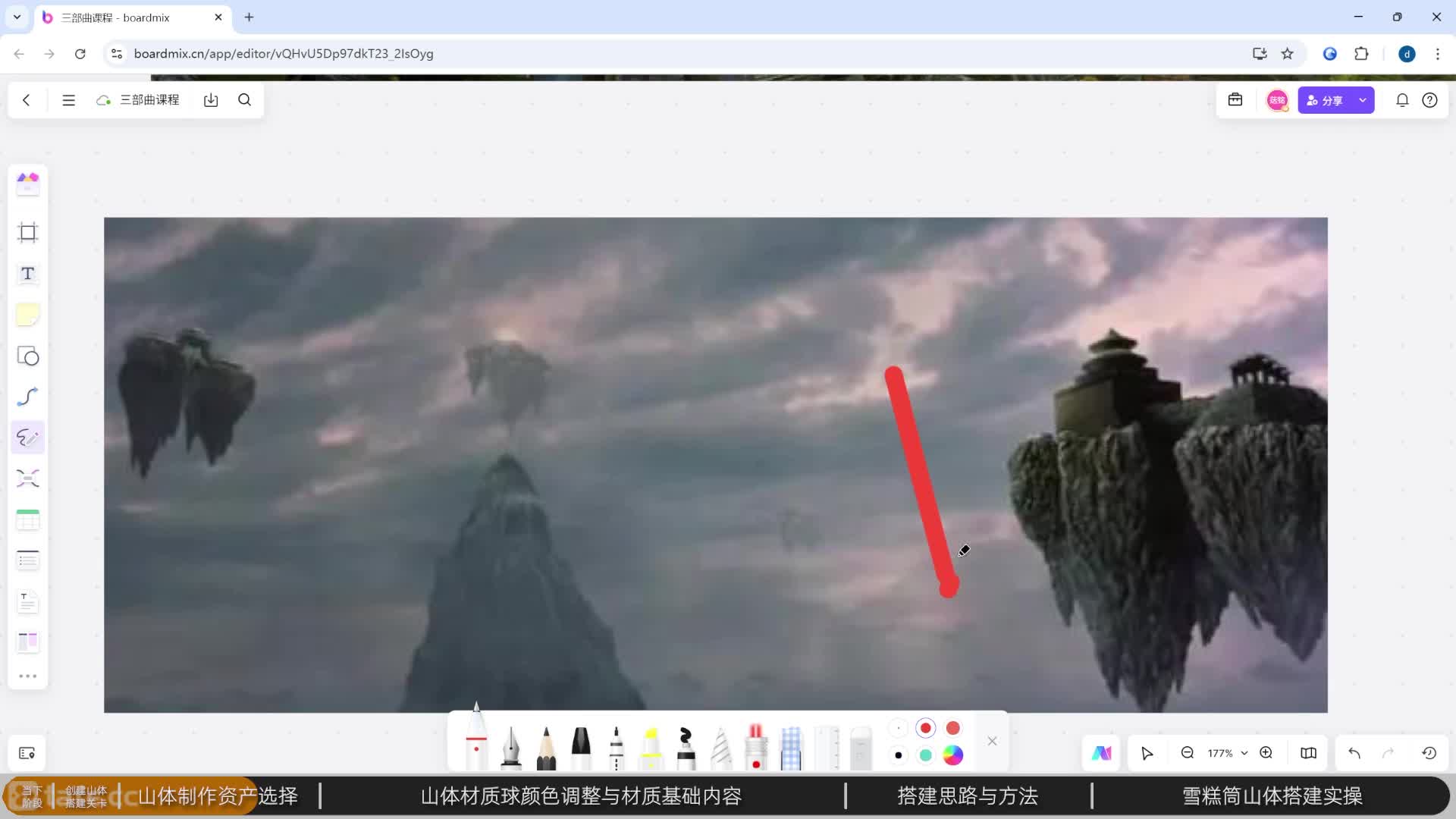The width and height of the screenshot is (1456, 819).
Task: Undo the last action
Action: [1354, 753]
